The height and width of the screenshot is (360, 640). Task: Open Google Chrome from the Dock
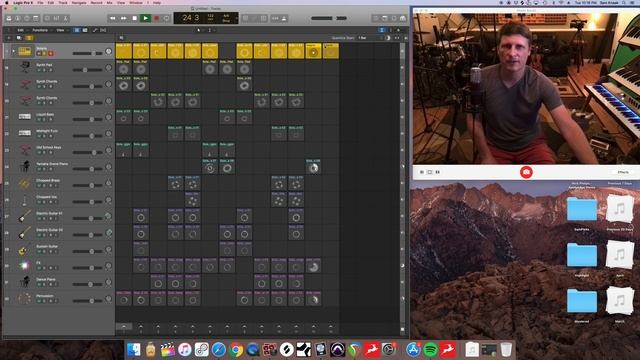point(236,349)
